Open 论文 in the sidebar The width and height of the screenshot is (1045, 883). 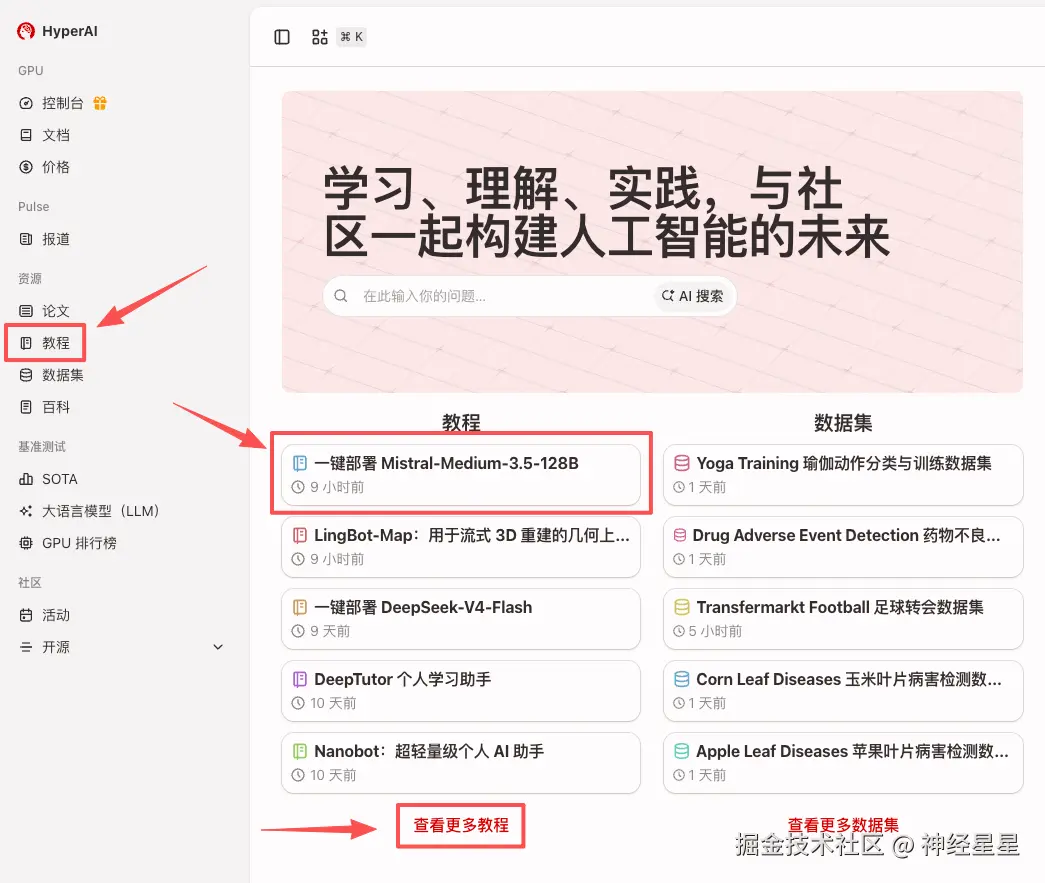[56, 311]
